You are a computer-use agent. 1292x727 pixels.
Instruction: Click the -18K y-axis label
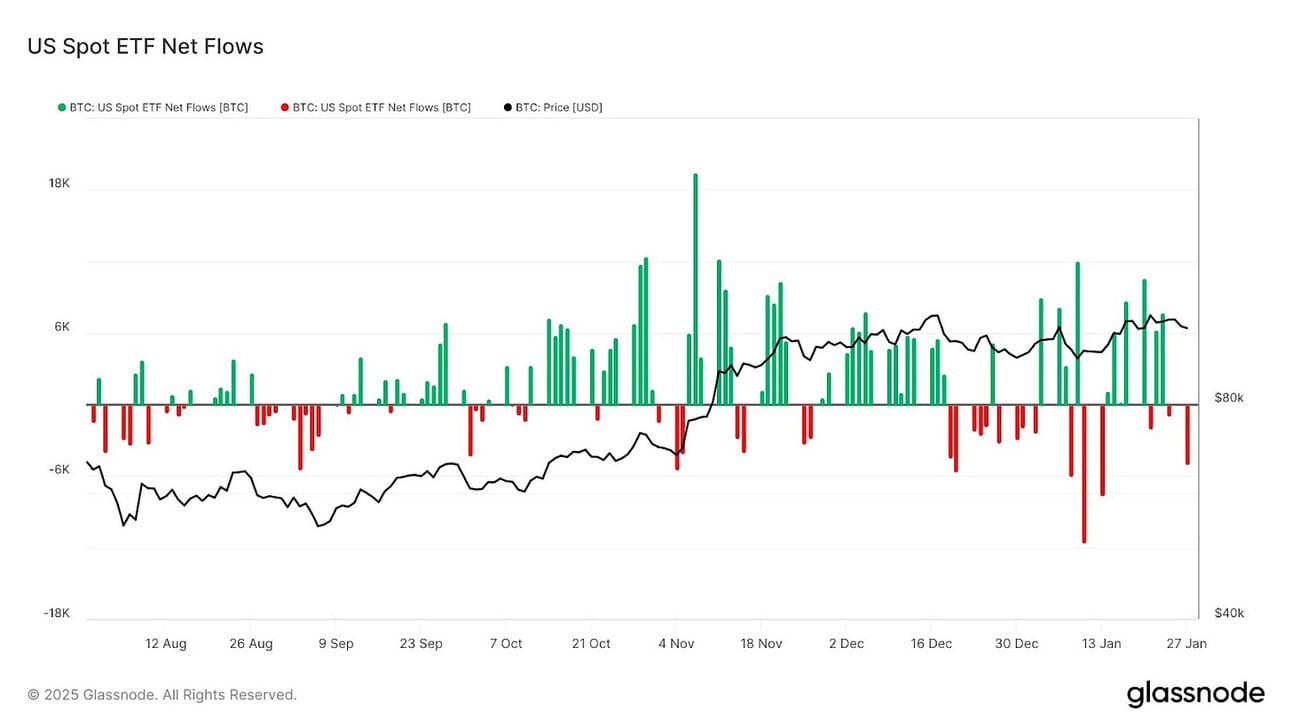click(57, 613)
